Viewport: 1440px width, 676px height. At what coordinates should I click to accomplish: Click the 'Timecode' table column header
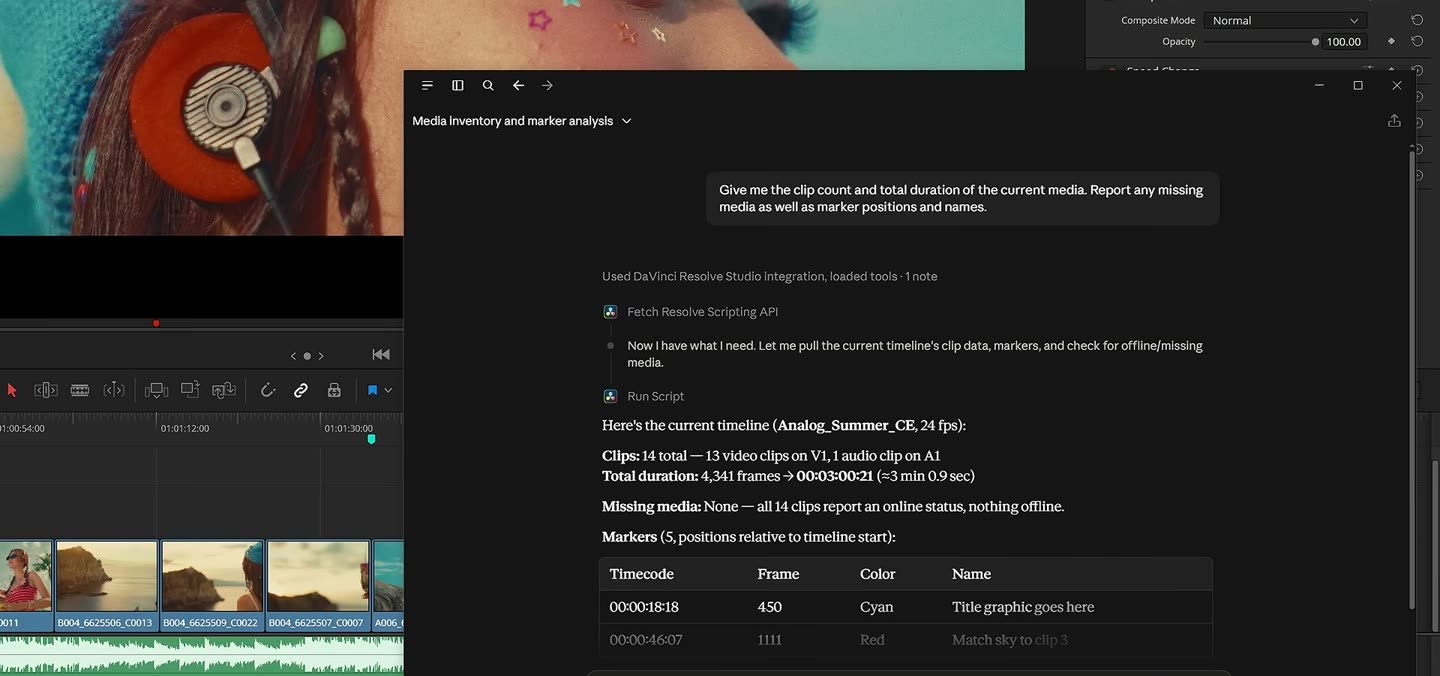[x=642, y=574]
